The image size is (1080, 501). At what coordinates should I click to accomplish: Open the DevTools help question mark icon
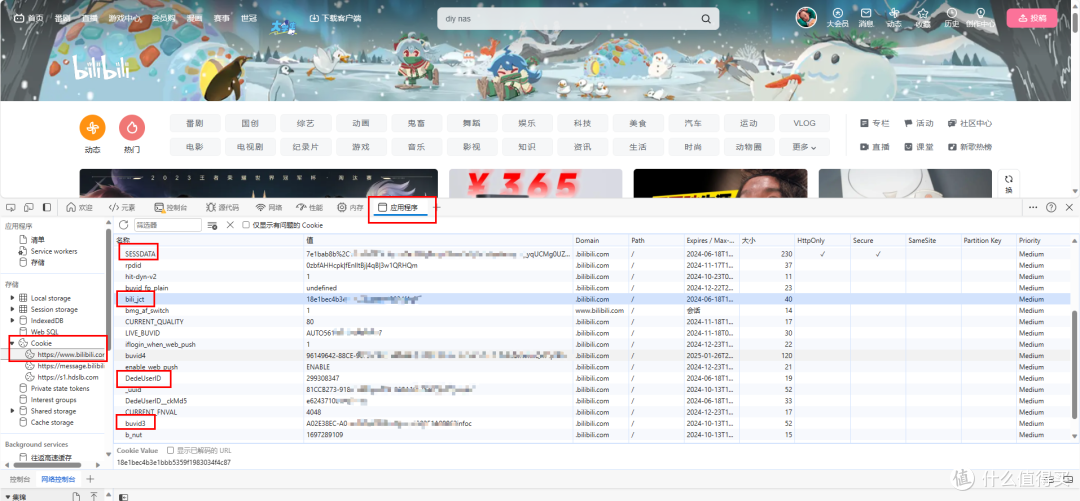tap(1051, 207)
